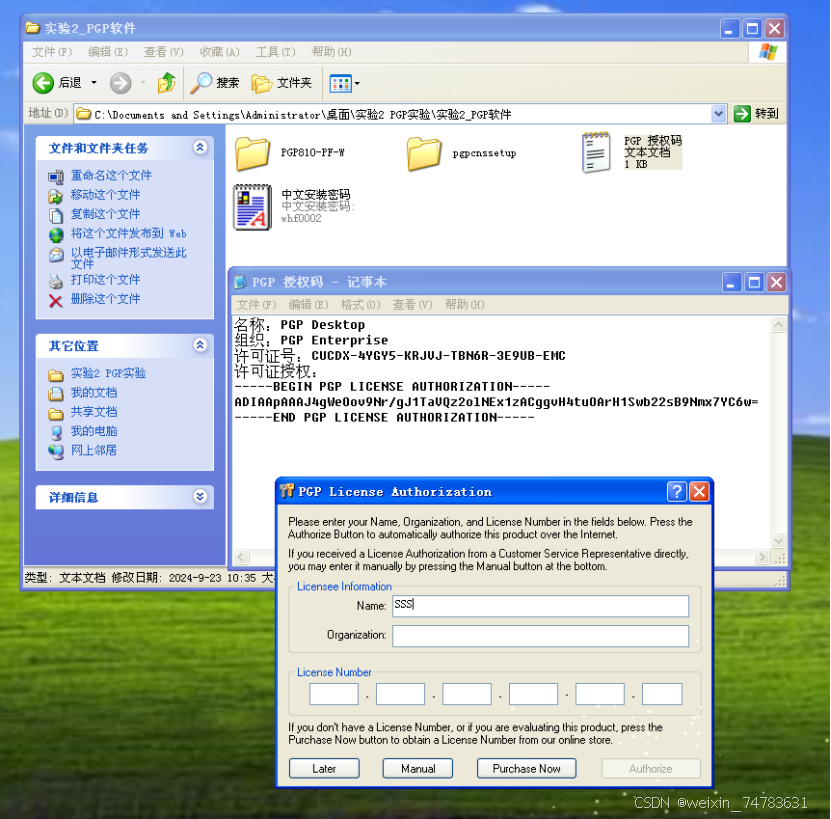Click 以电子邮件形式发送此文件 task
Viewport: 831px width, 819px height.
tap(129, 258)
